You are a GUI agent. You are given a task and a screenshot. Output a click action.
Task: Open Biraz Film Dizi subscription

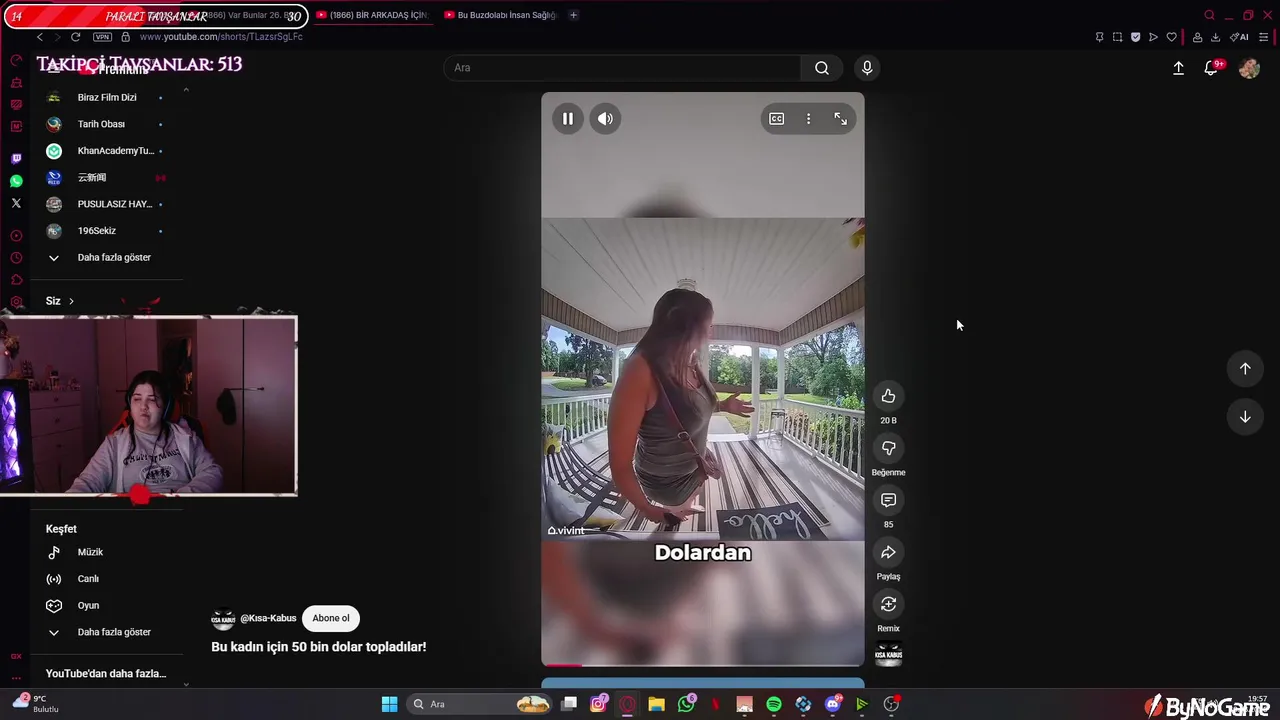(x=107, y=98)
